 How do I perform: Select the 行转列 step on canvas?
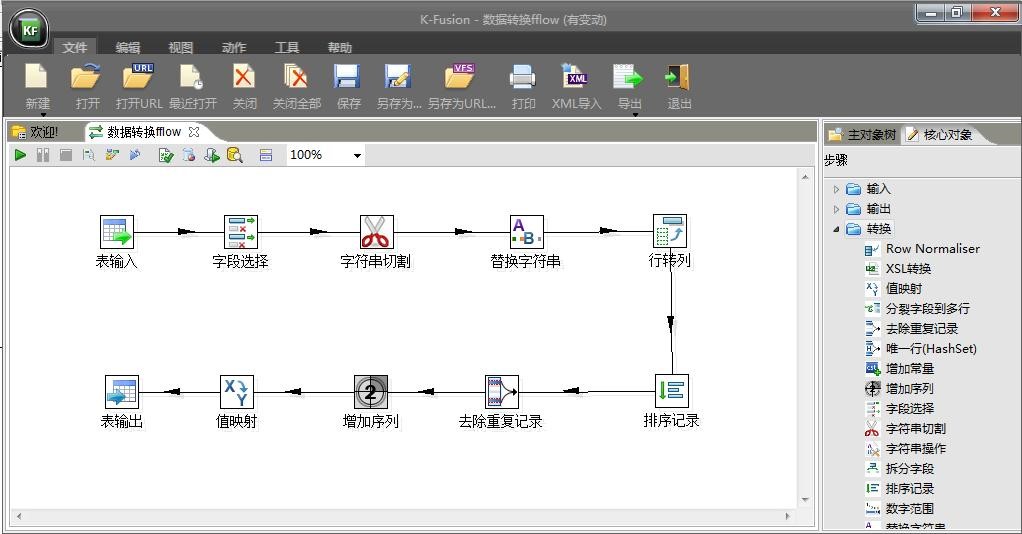point(670,231)
